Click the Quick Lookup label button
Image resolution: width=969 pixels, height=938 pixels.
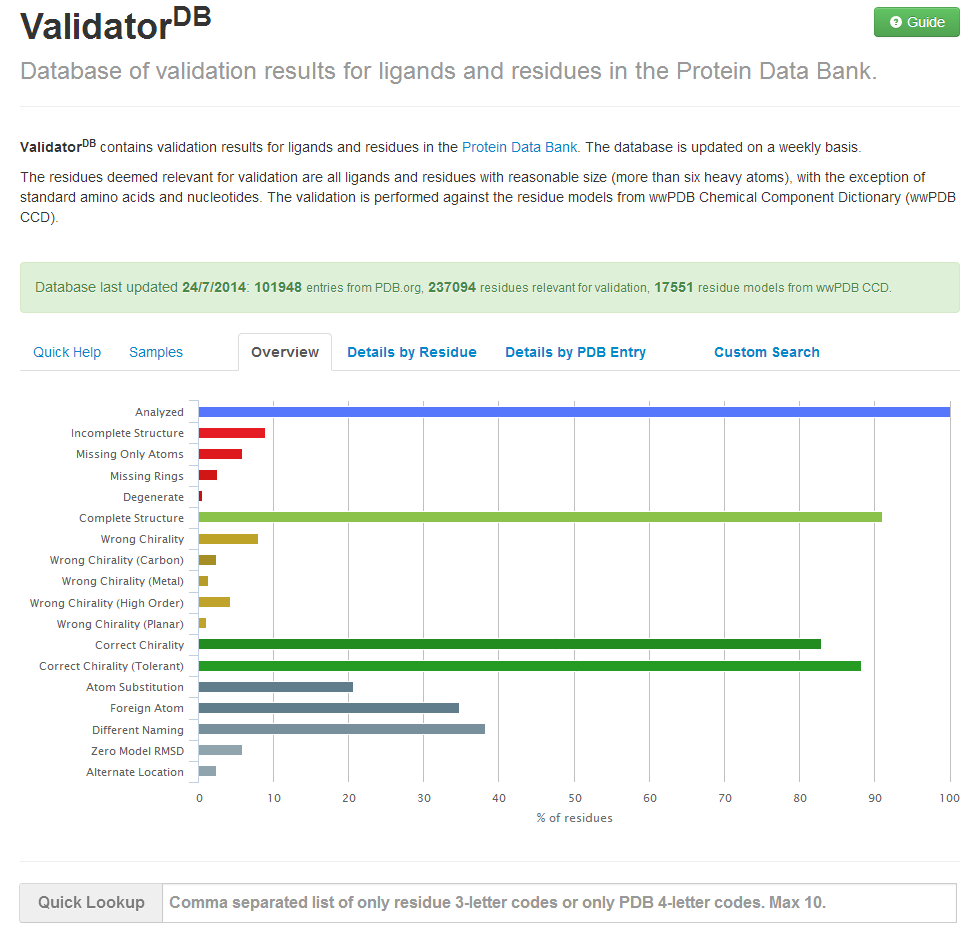pos(91,903)
